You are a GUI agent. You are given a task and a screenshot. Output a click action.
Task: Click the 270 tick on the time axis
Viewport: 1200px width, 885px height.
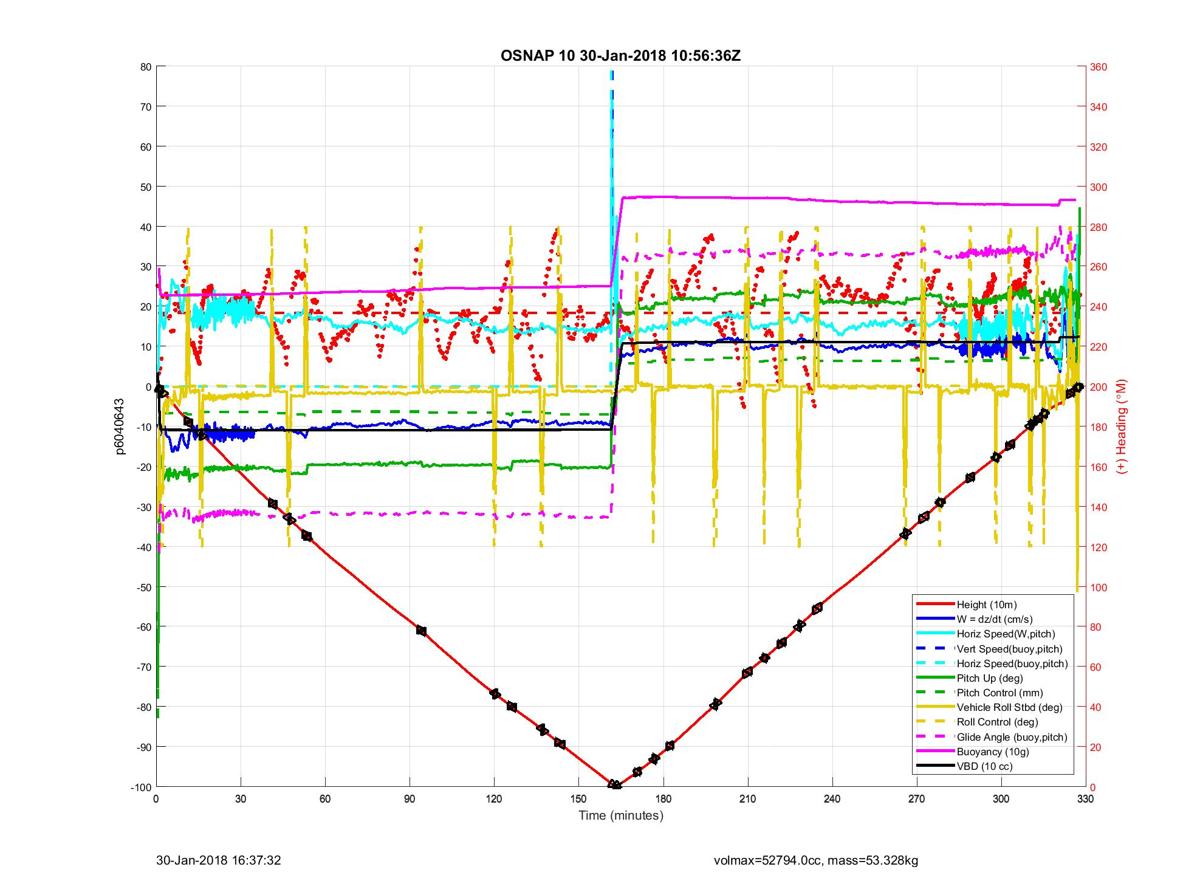(916, 799)
